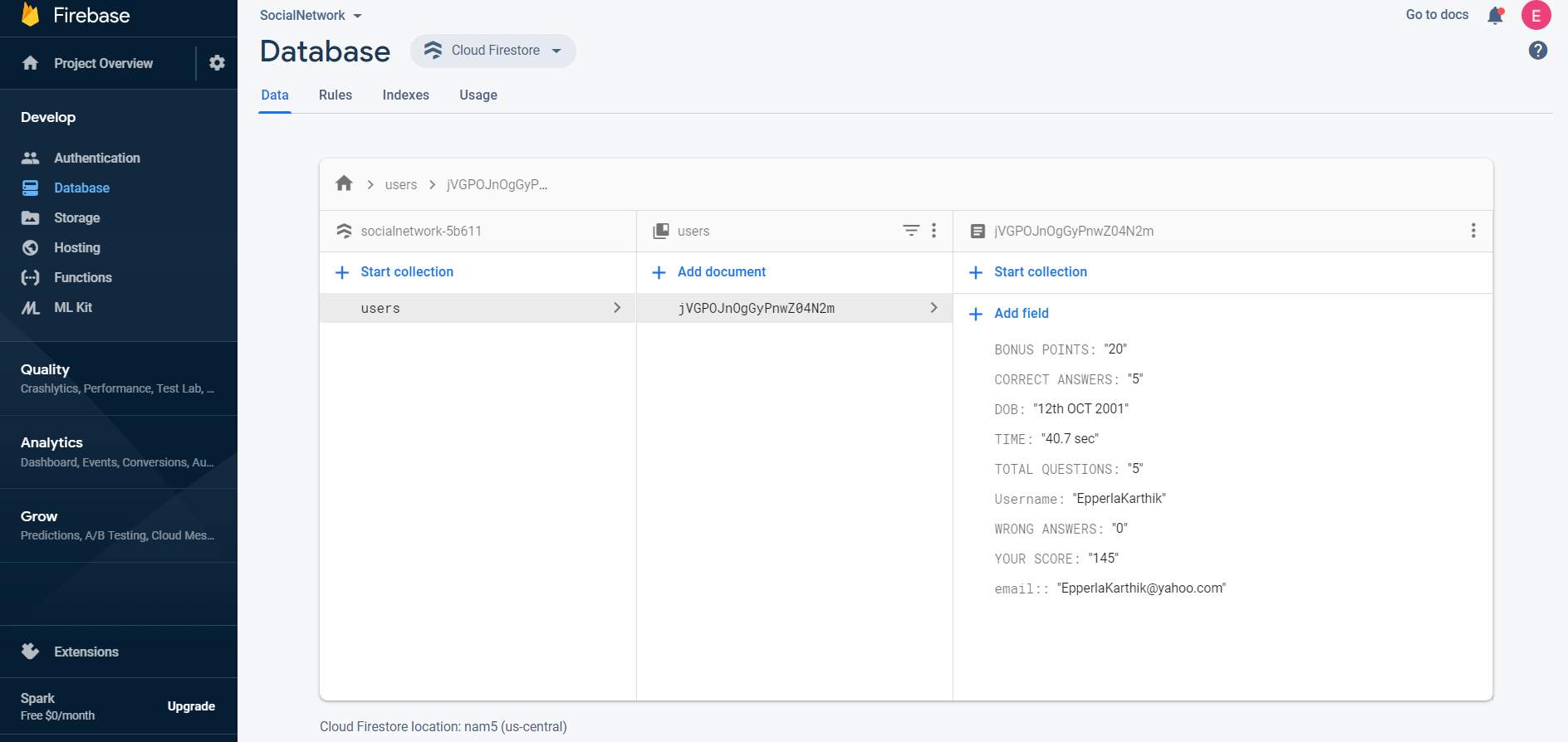The height and width of the screenshot is (742, 1568).
Task: Open the SocialNetwork project dropdown
Action: coord(311,15)
